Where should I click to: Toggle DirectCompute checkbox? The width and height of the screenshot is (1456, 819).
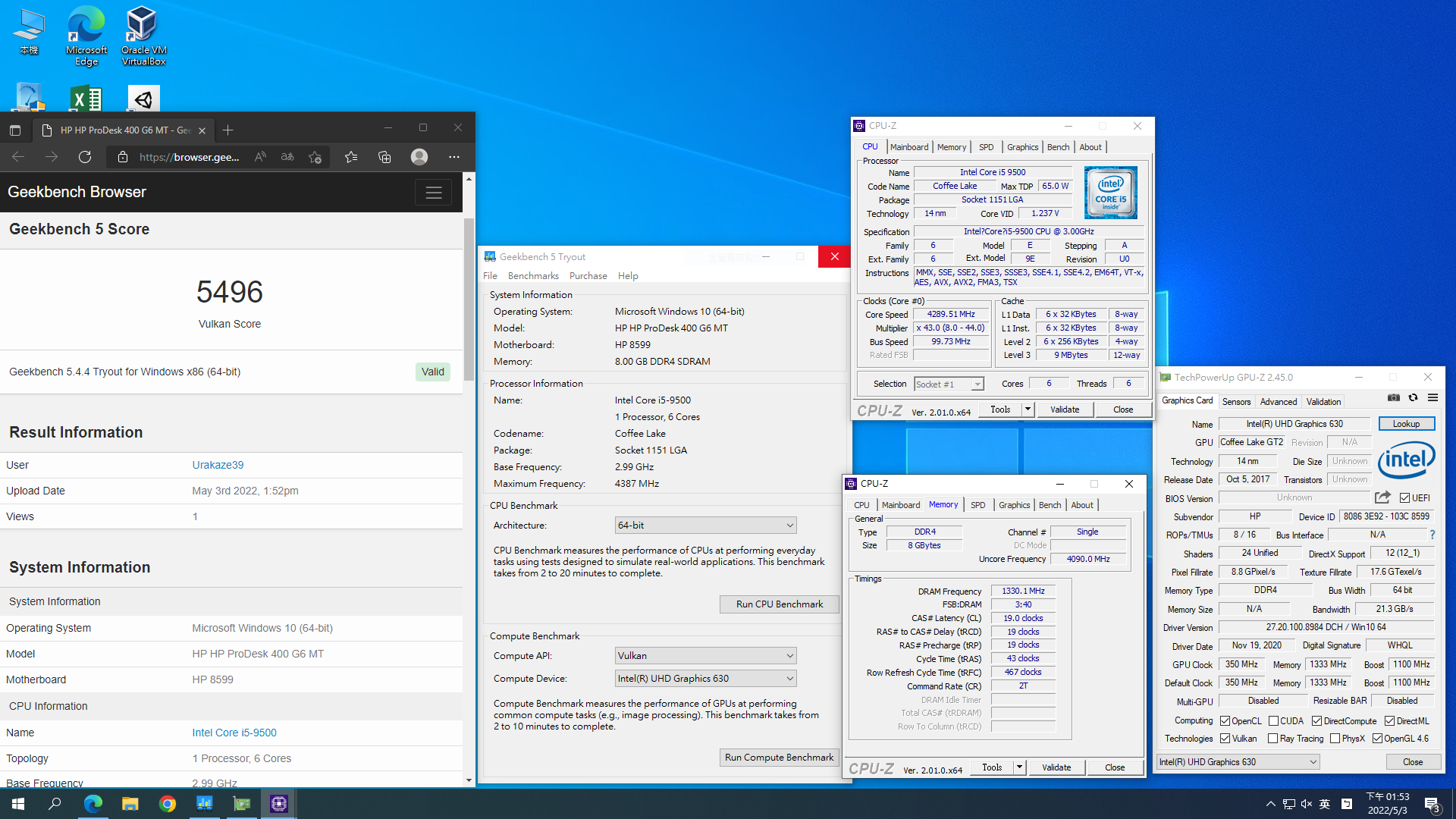click(1317, 721)
